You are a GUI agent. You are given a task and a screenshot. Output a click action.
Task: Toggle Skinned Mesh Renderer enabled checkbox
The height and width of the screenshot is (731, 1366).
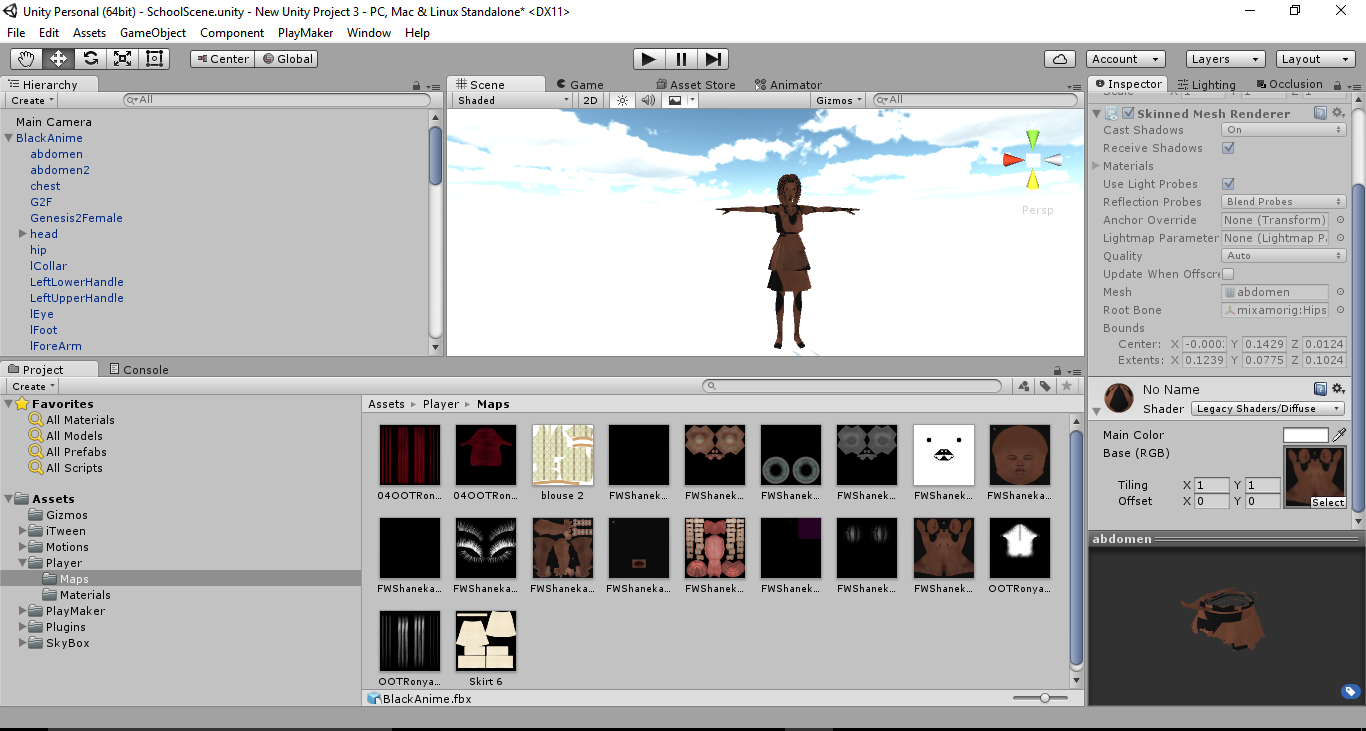1128,113
